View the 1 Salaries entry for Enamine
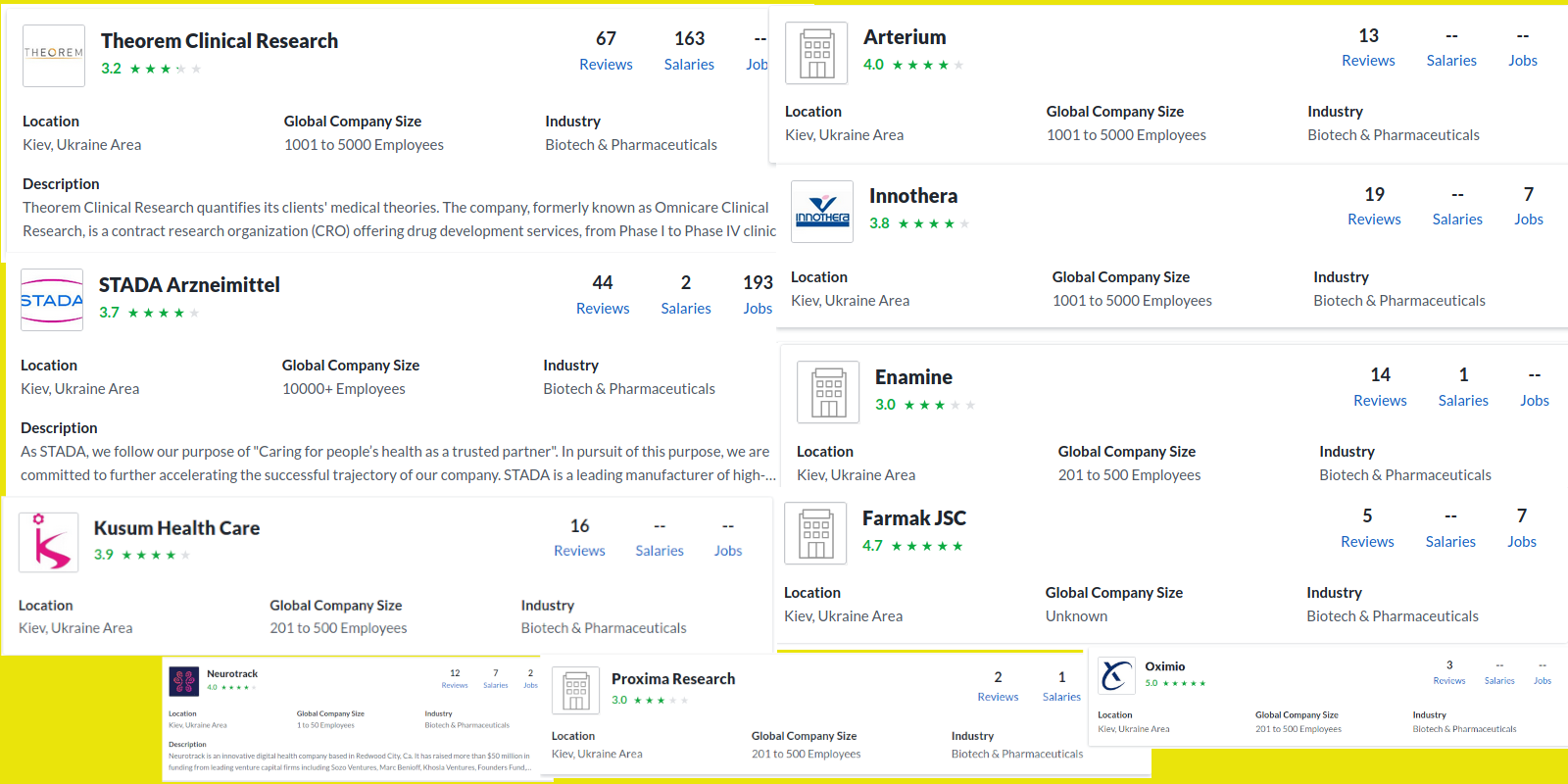The image size is (1568, 784). point(1463,387)
